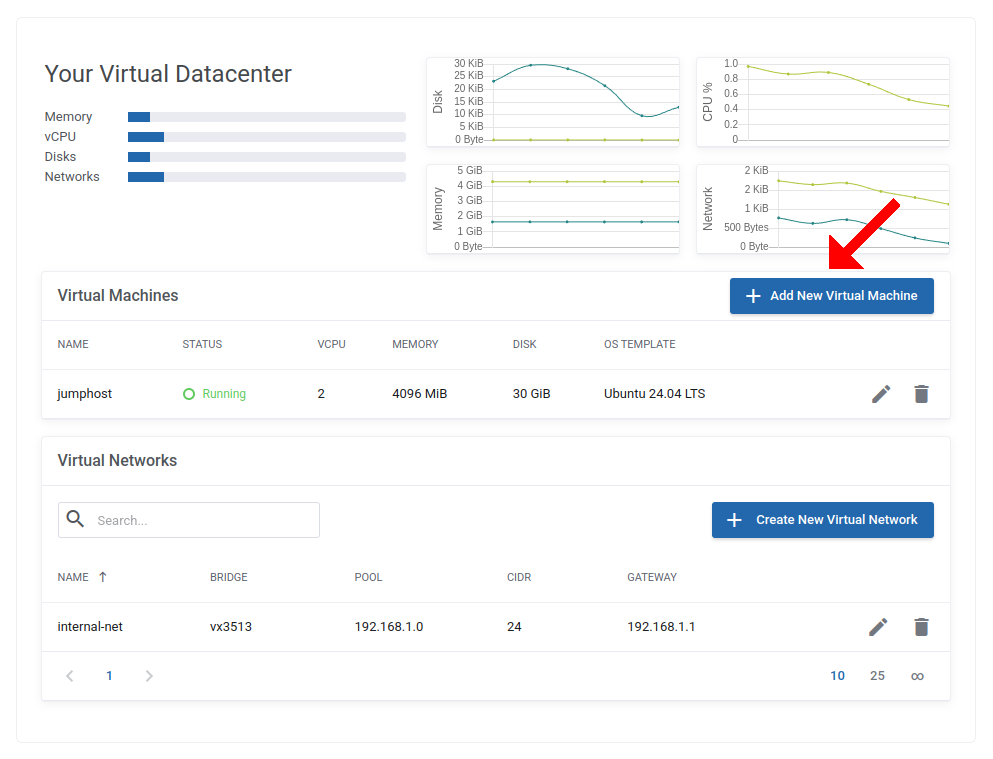993x759 pixels.
Task: Focus the virtual networks Search field
Action: coord(189,520)
